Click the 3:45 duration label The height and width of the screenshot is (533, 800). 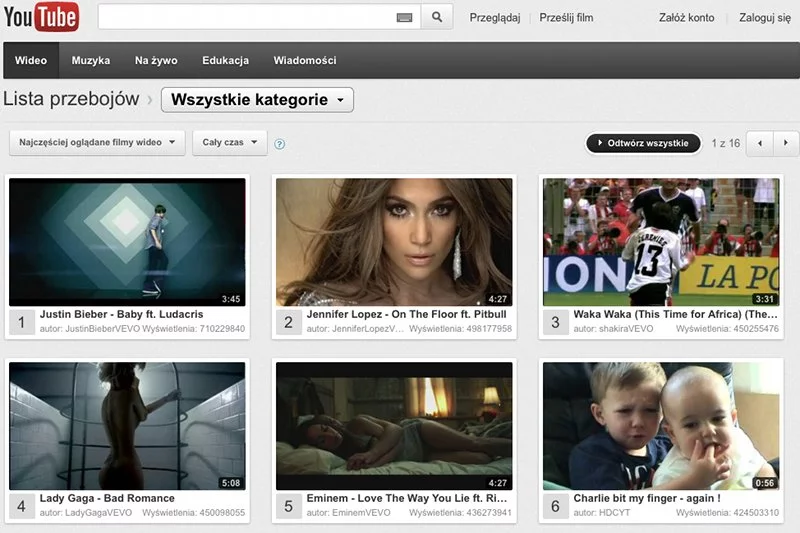(231, 299)
